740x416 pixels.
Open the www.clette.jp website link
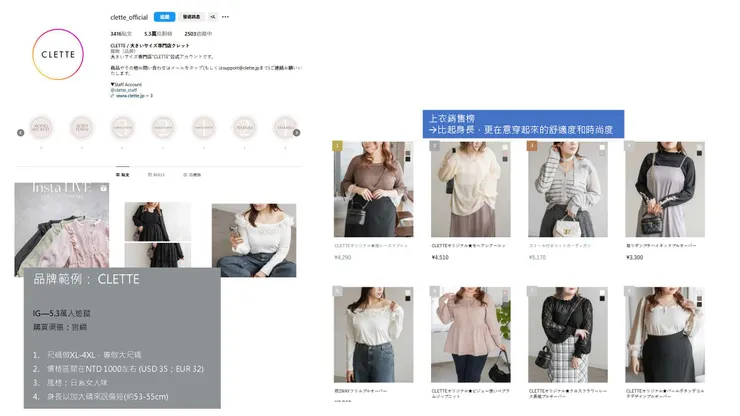pyautogui.click(x=131, y=95)
